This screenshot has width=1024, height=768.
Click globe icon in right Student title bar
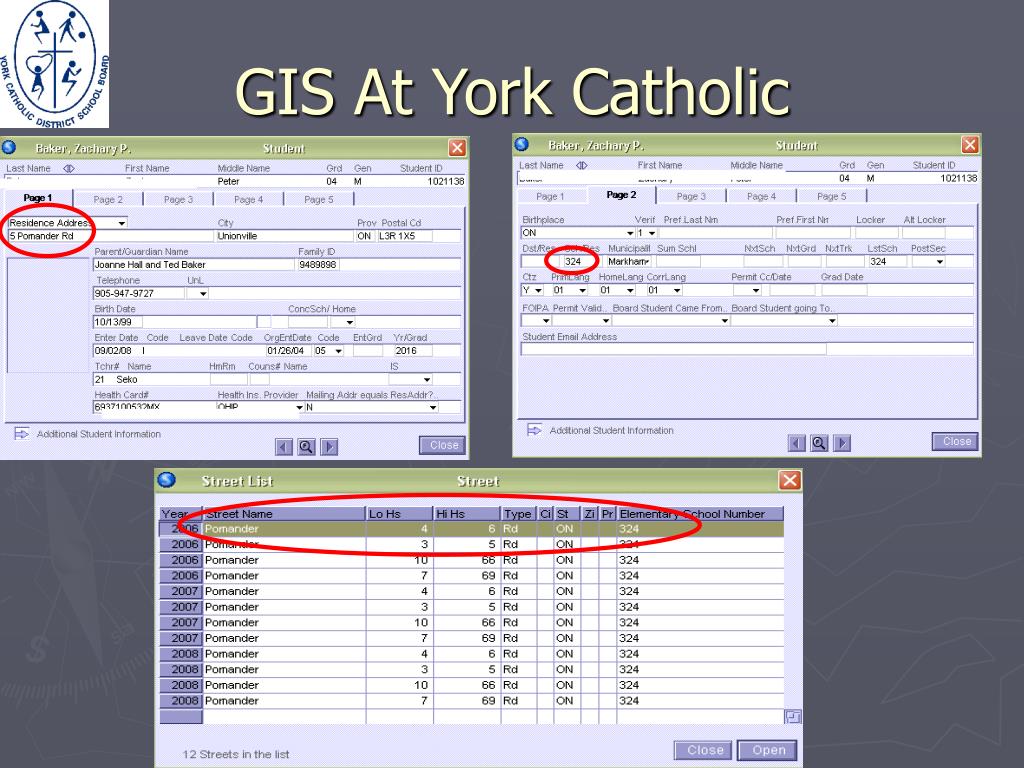click(x=522, y=144)
